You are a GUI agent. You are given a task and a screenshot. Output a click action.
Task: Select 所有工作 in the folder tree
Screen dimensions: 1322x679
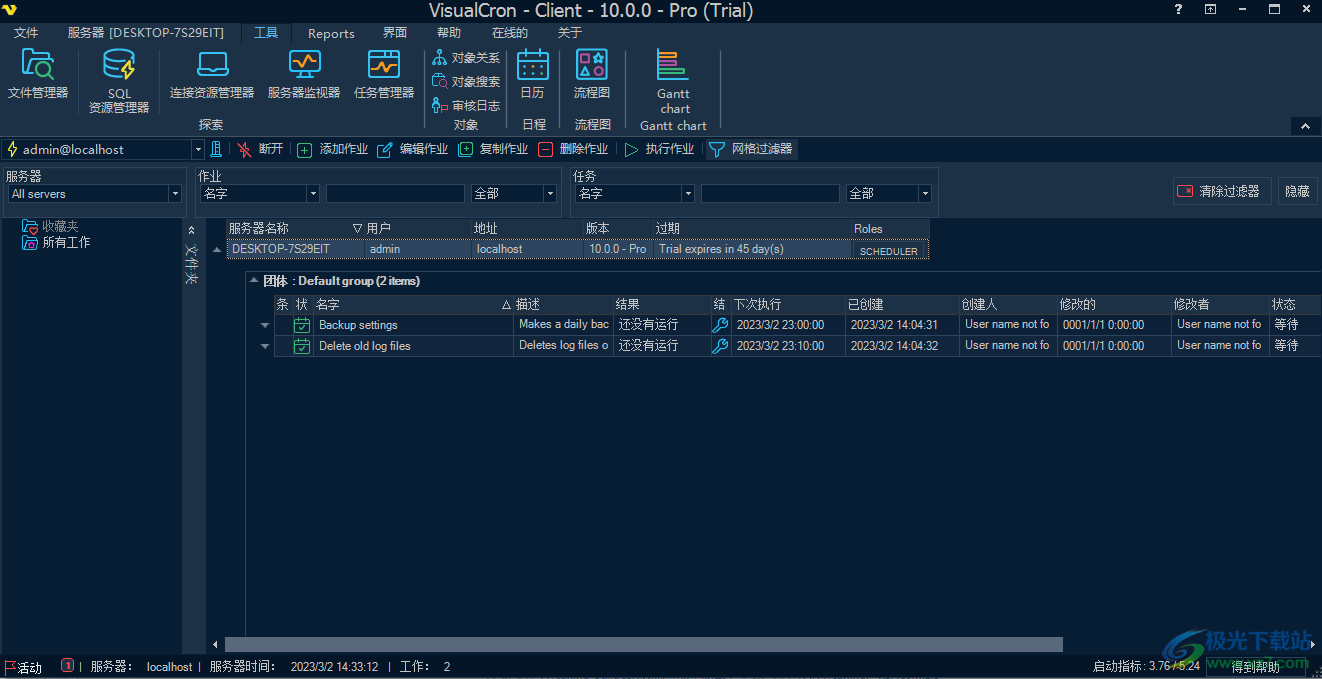(56, 242)
